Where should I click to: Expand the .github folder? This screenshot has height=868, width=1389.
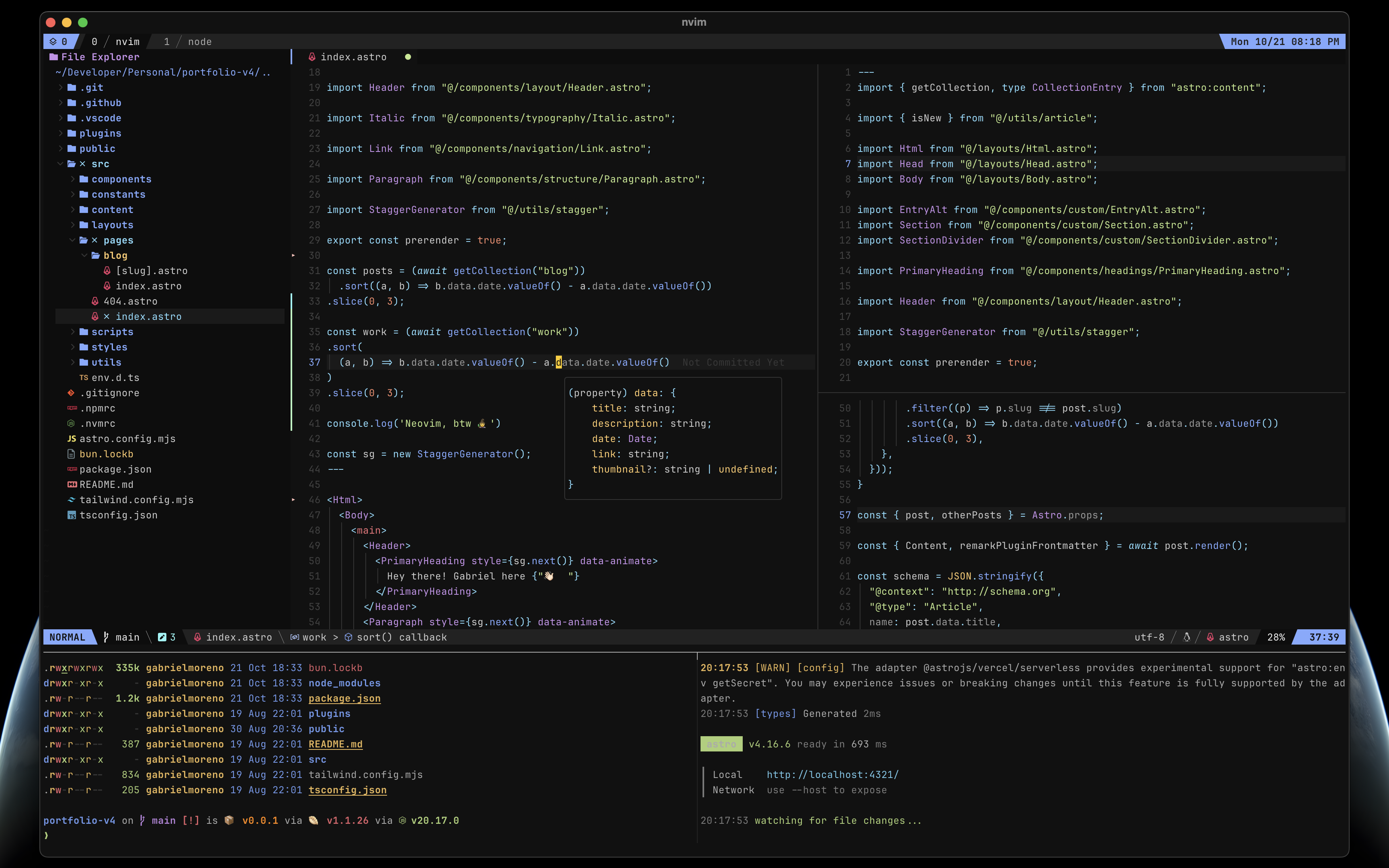pyautogui.click(x=60, y=102)
